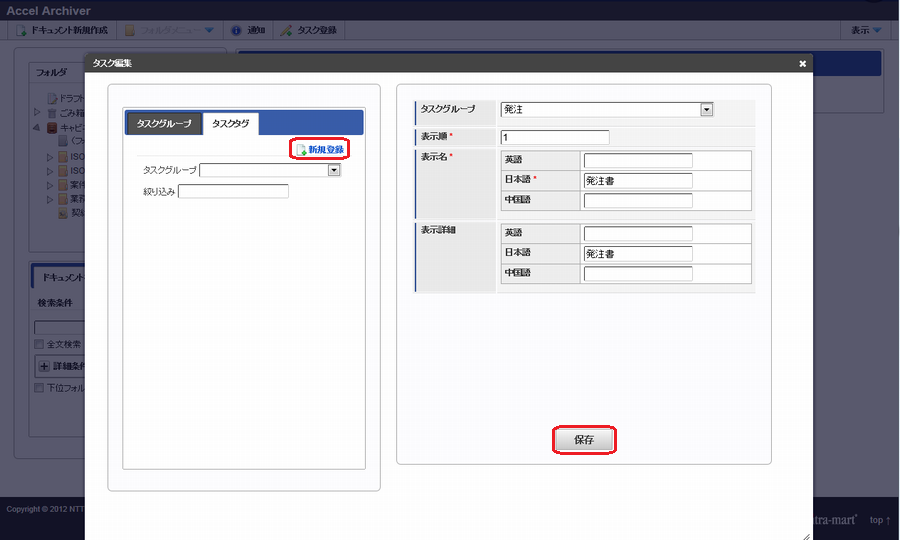Click the ドラフト folder icon in tree
This screenshot has width=900, height=540.
(52, 99)
